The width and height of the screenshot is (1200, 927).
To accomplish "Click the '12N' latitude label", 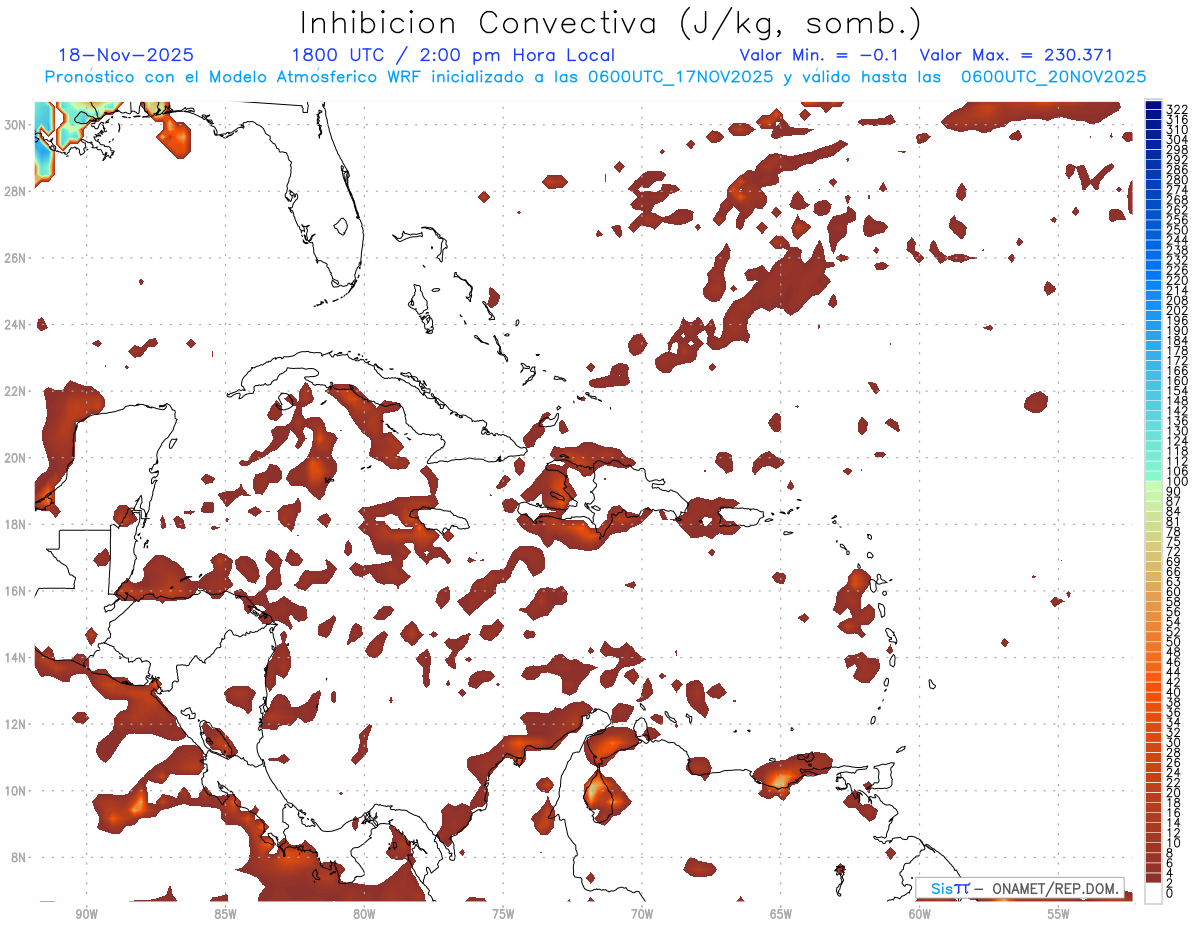I will [x=15, y=724].
